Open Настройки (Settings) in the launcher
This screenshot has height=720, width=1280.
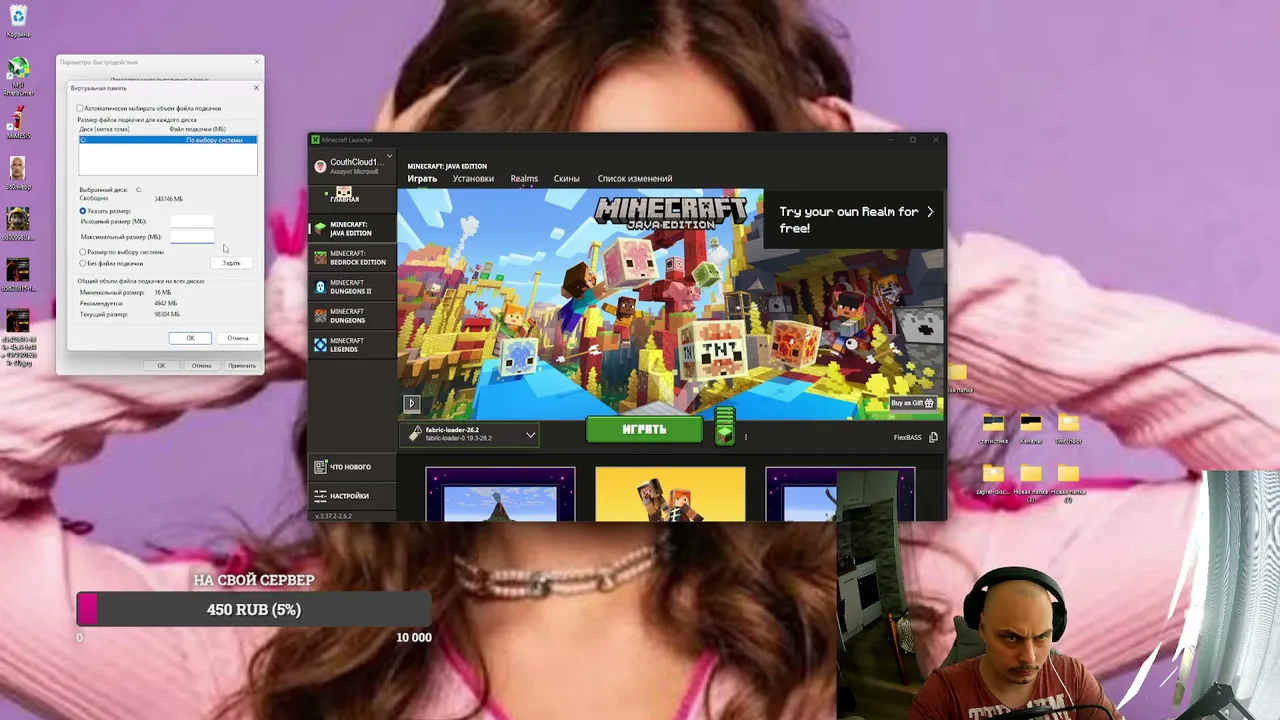point(351,496)
